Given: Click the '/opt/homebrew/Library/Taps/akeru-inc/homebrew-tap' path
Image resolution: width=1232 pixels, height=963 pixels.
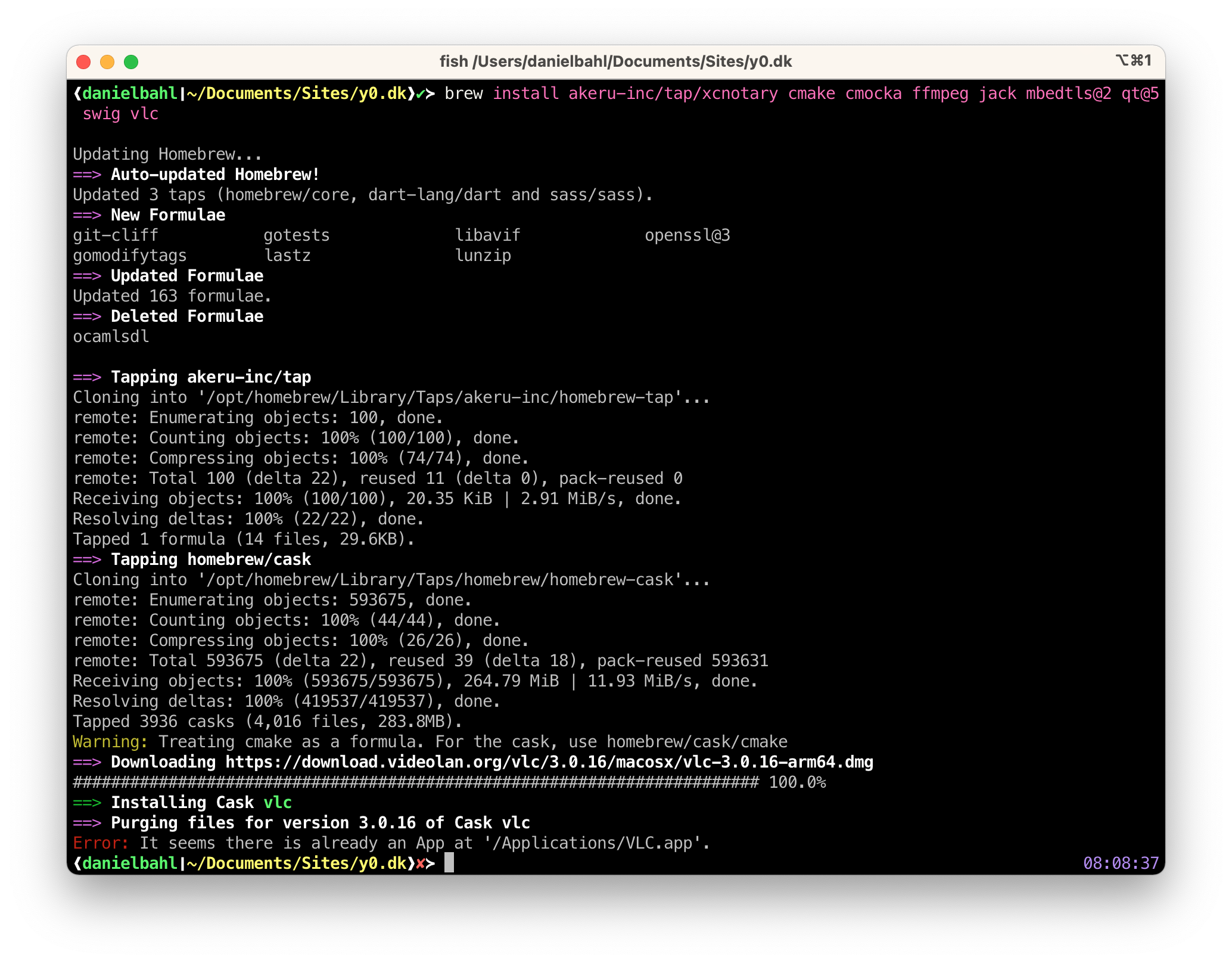Looking at the screenshot, I should (x=440, y=397).
